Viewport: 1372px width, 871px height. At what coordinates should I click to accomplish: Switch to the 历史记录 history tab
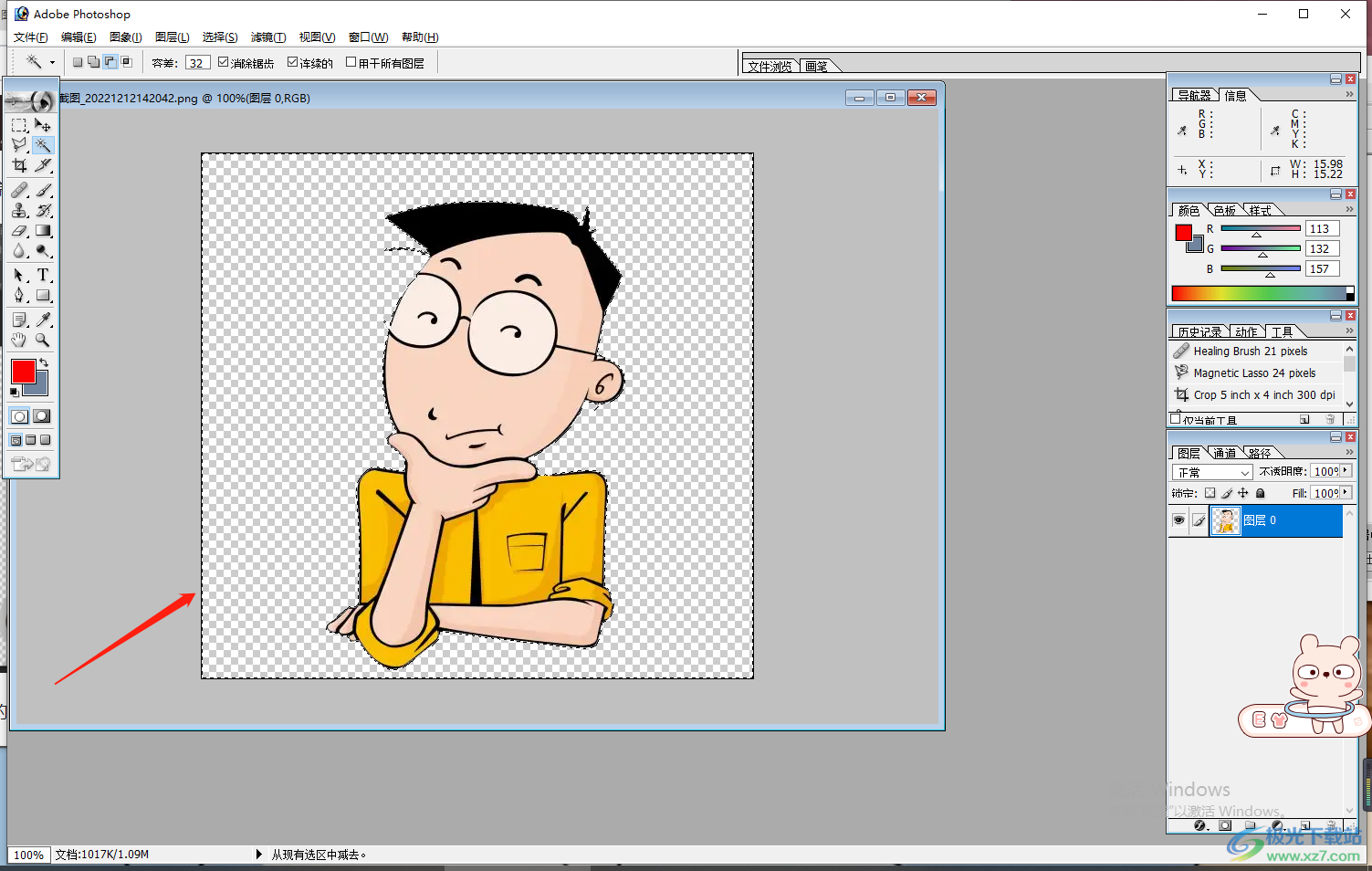pyautogui.click(x=1199, y=331)
